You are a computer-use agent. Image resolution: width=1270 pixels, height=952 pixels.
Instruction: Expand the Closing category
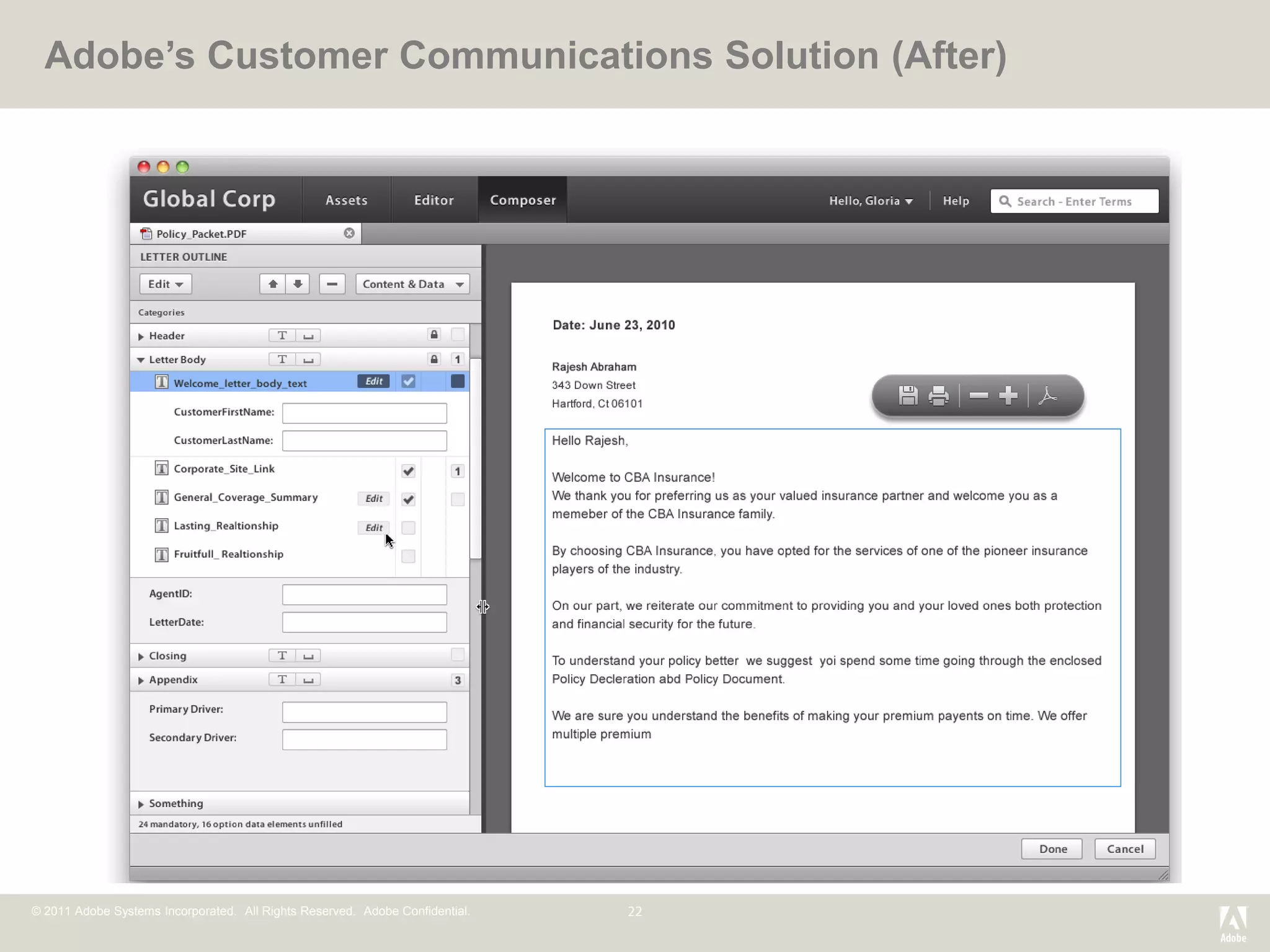[141, 656]
